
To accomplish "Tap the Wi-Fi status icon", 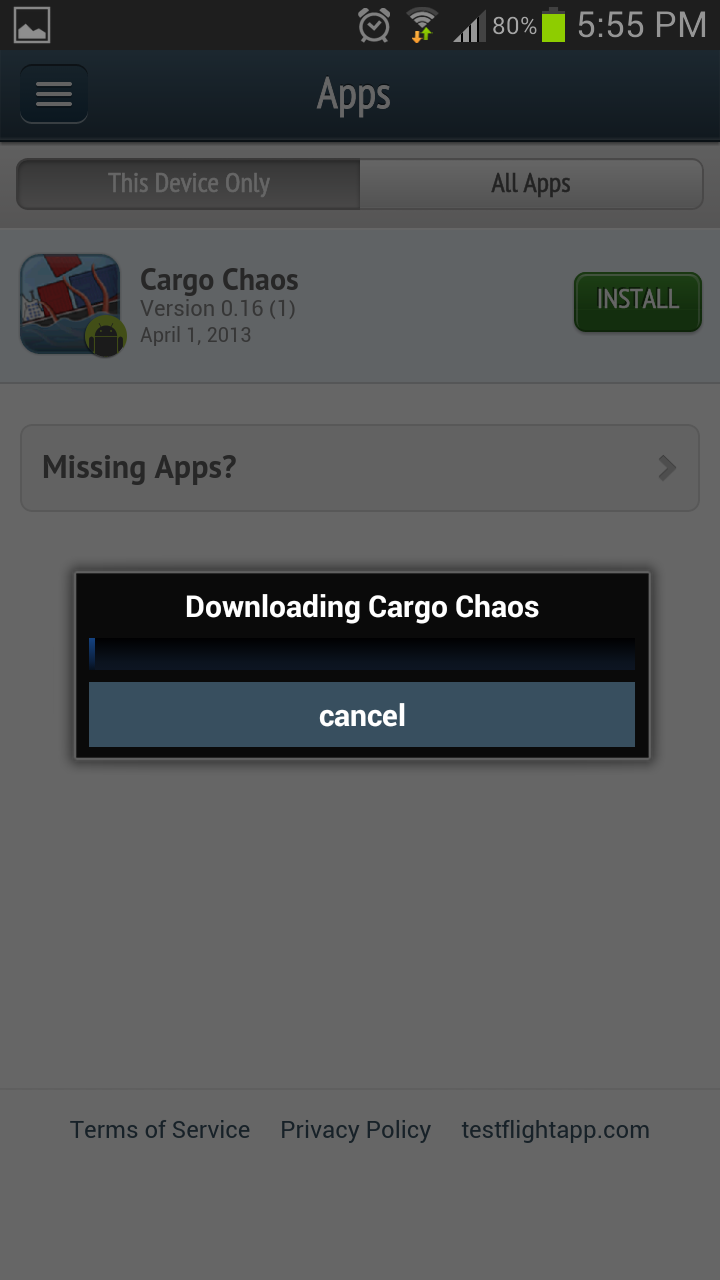I will click(x=423, y=25).
